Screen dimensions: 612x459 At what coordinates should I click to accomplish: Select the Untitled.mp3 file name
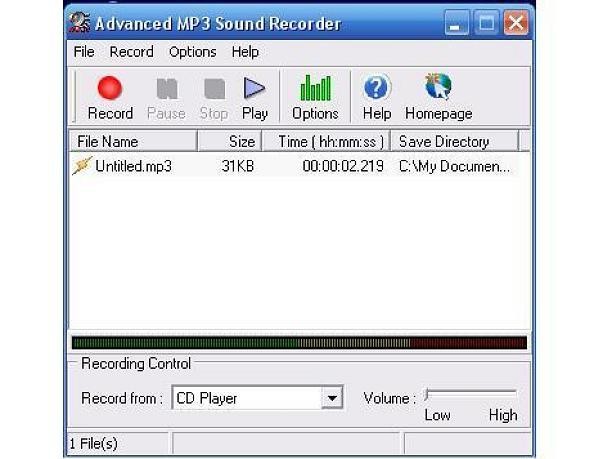point(133,166)
